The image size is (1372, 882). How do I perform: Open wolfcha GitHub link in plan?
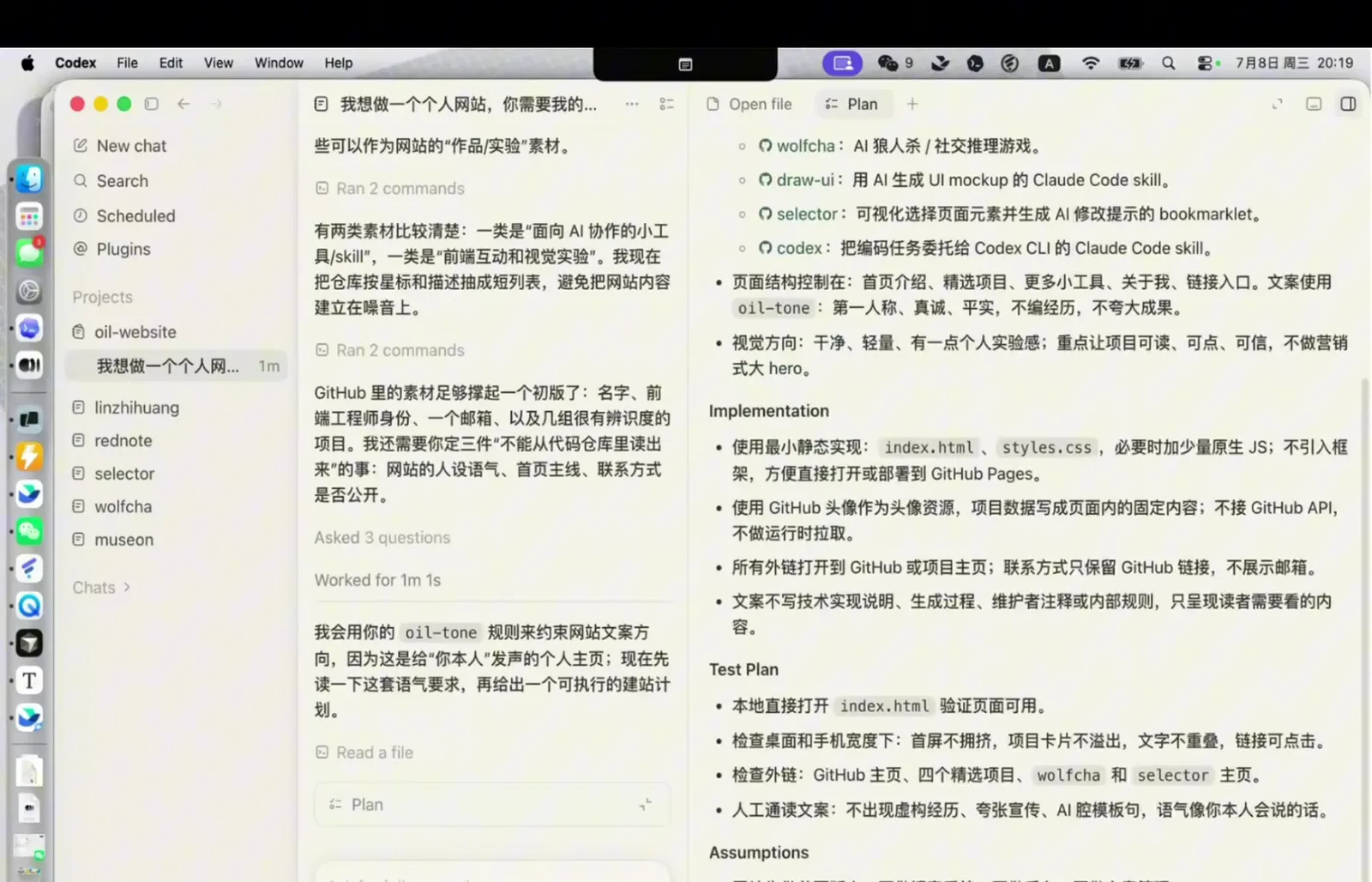[797, 146]
